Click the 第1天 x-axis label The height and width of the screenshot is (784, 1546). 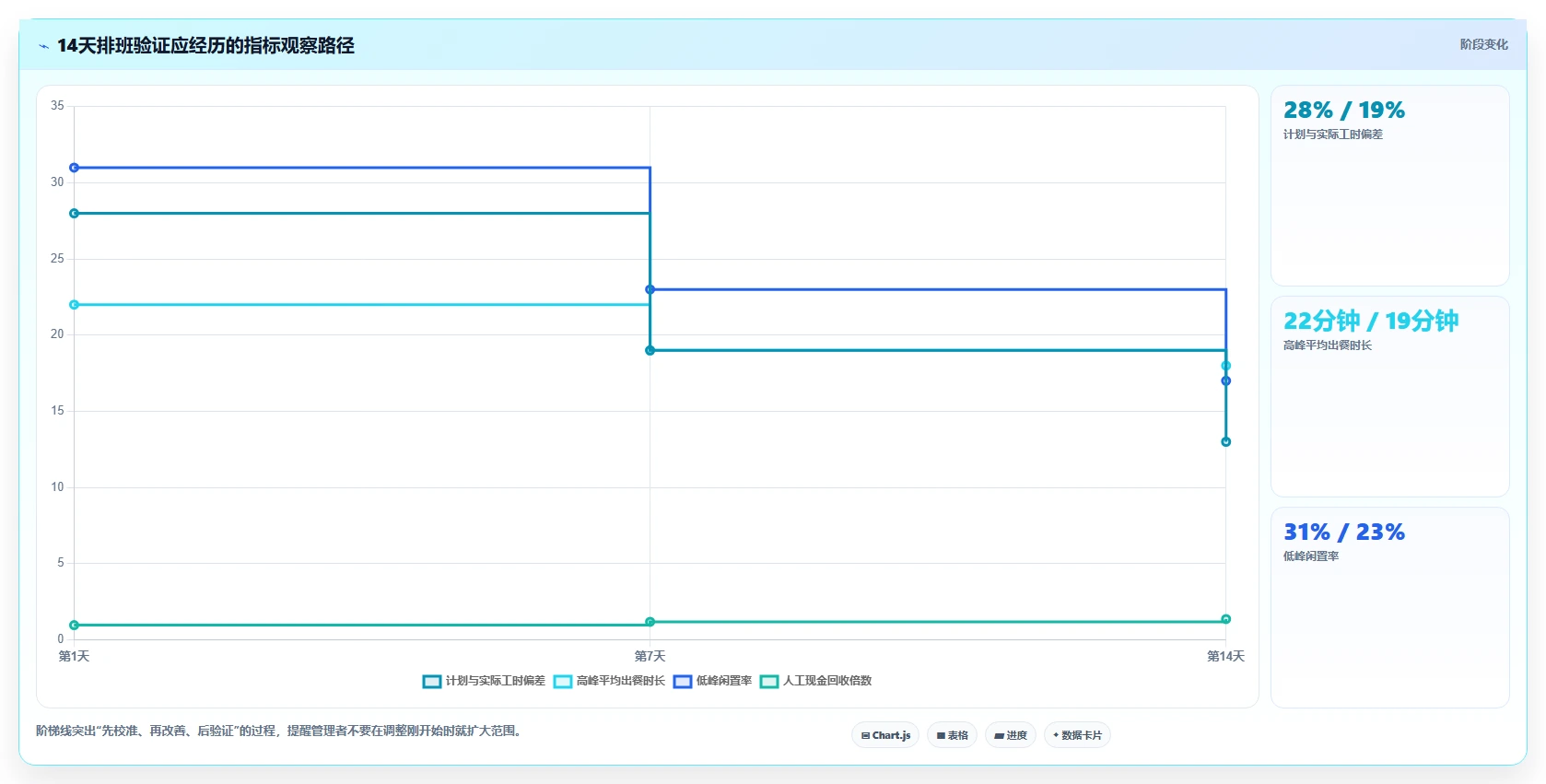[75, 656]
